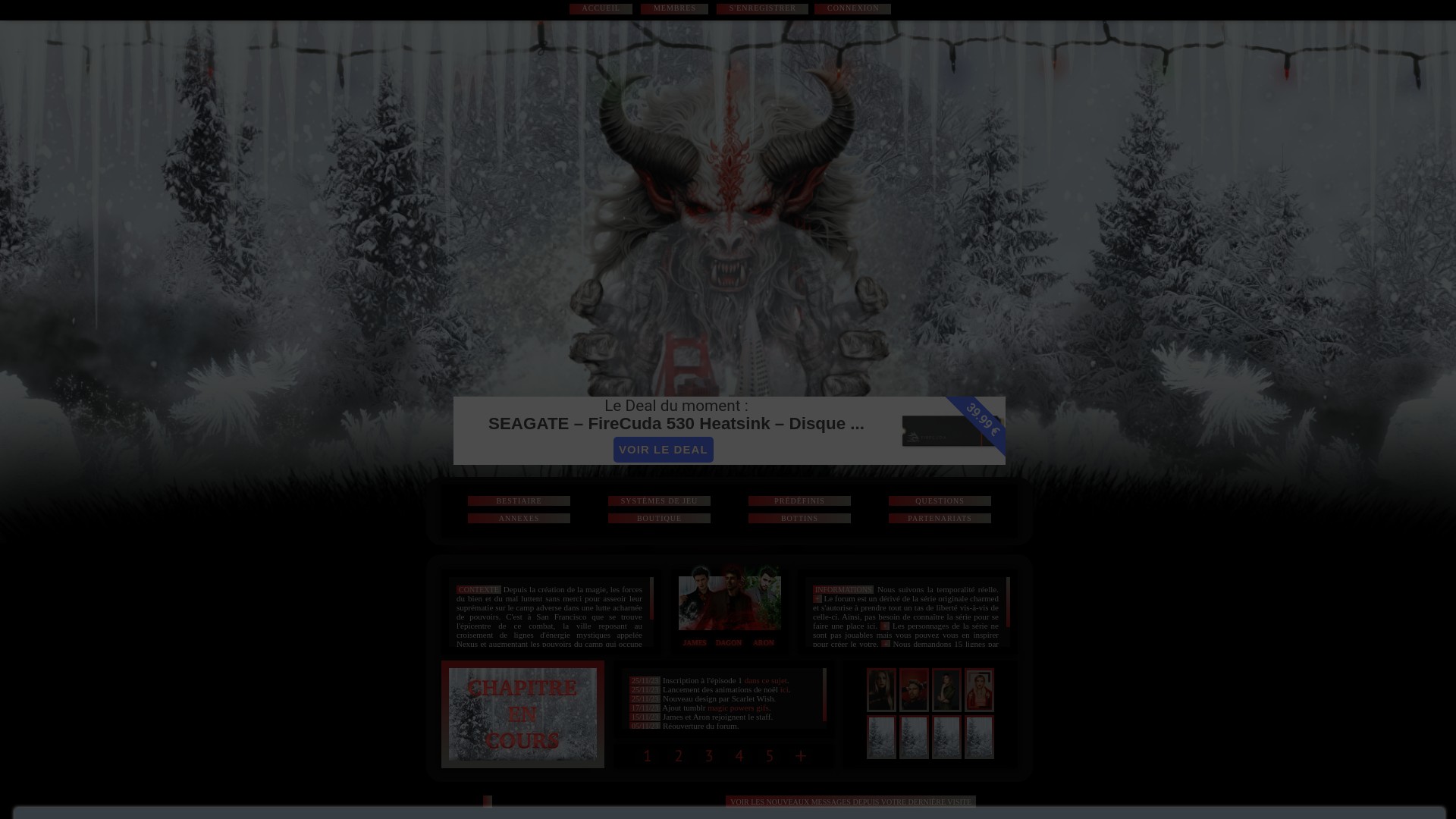Open the Accueil menu item
Viewport: 1456px width, 819px height.
tap(601, 8)
